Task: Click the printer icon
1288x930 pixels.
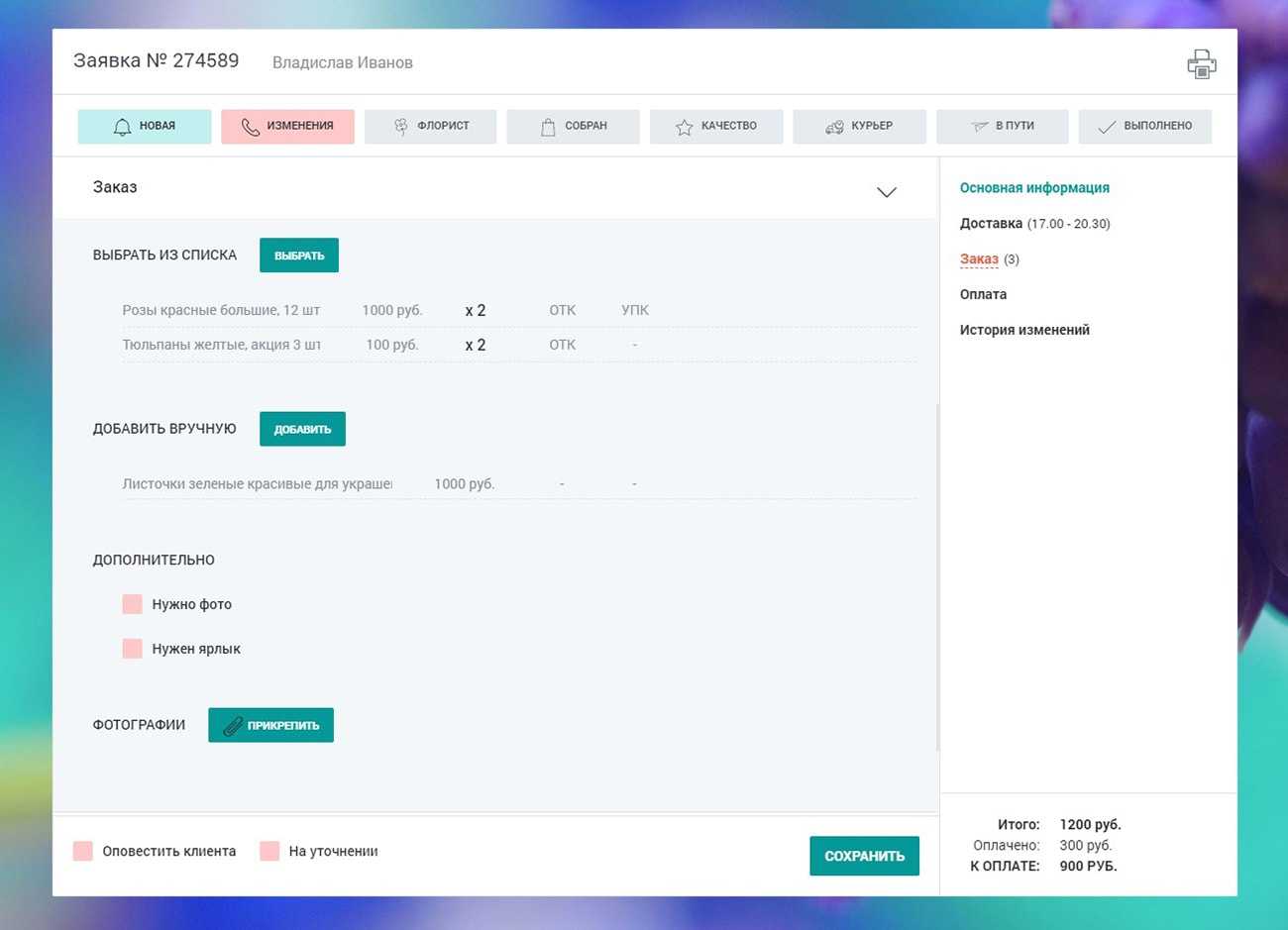Action: coord(1201,64)
